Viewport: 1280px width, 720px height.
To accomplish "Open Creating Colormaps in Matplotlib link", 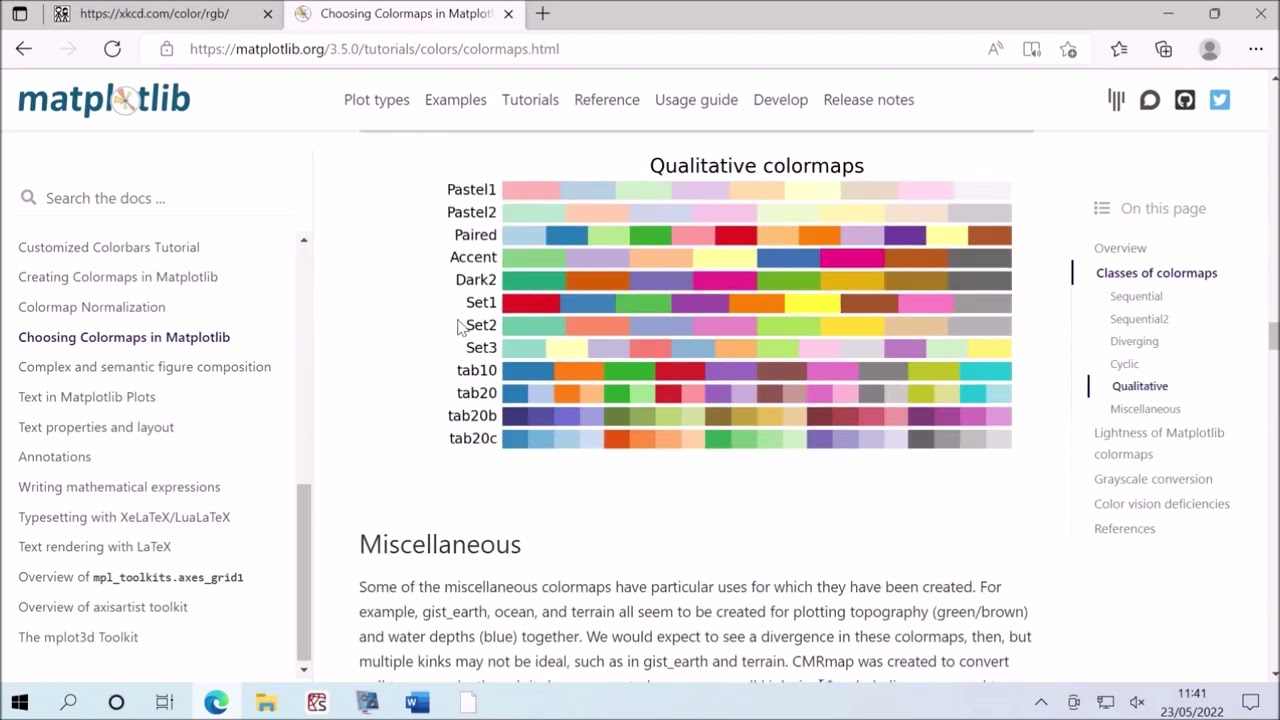I will click(x=118, y=277).
